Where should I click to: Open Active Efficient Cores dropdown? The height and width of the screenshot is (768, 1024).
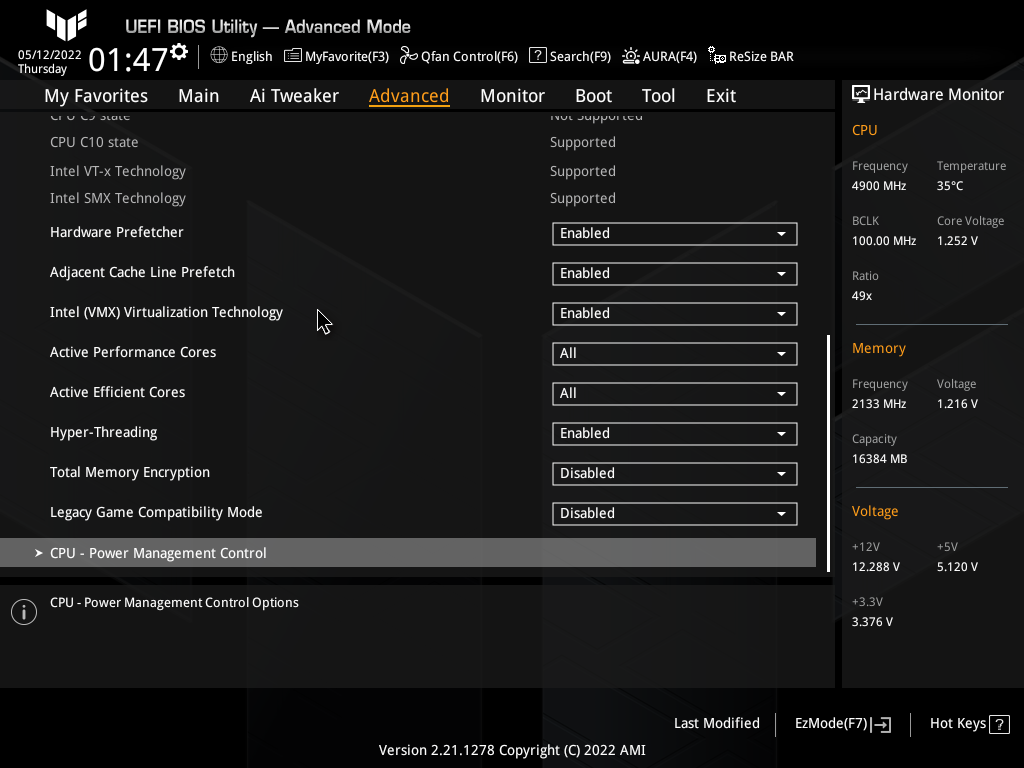click(x=675, y=394)
